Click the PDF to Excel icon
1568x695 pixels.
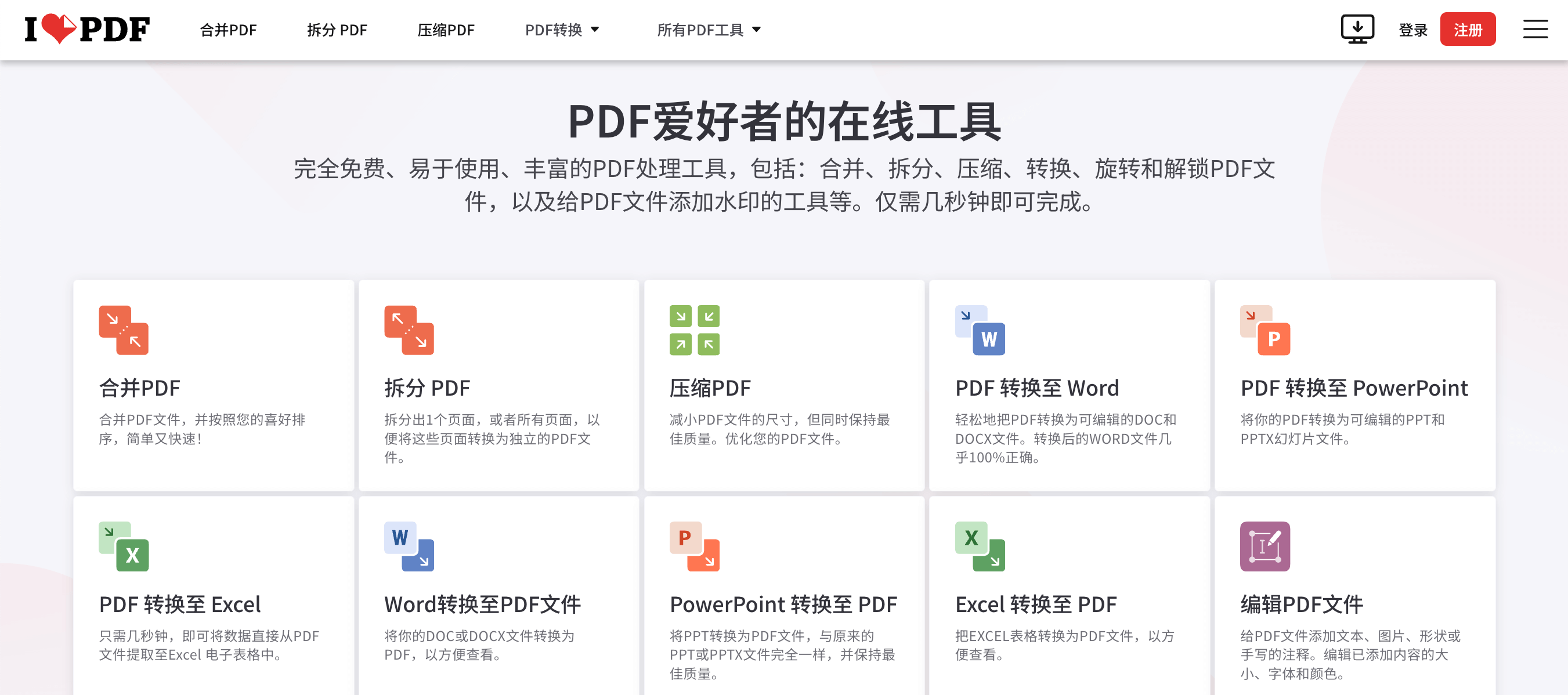(124, 546)
